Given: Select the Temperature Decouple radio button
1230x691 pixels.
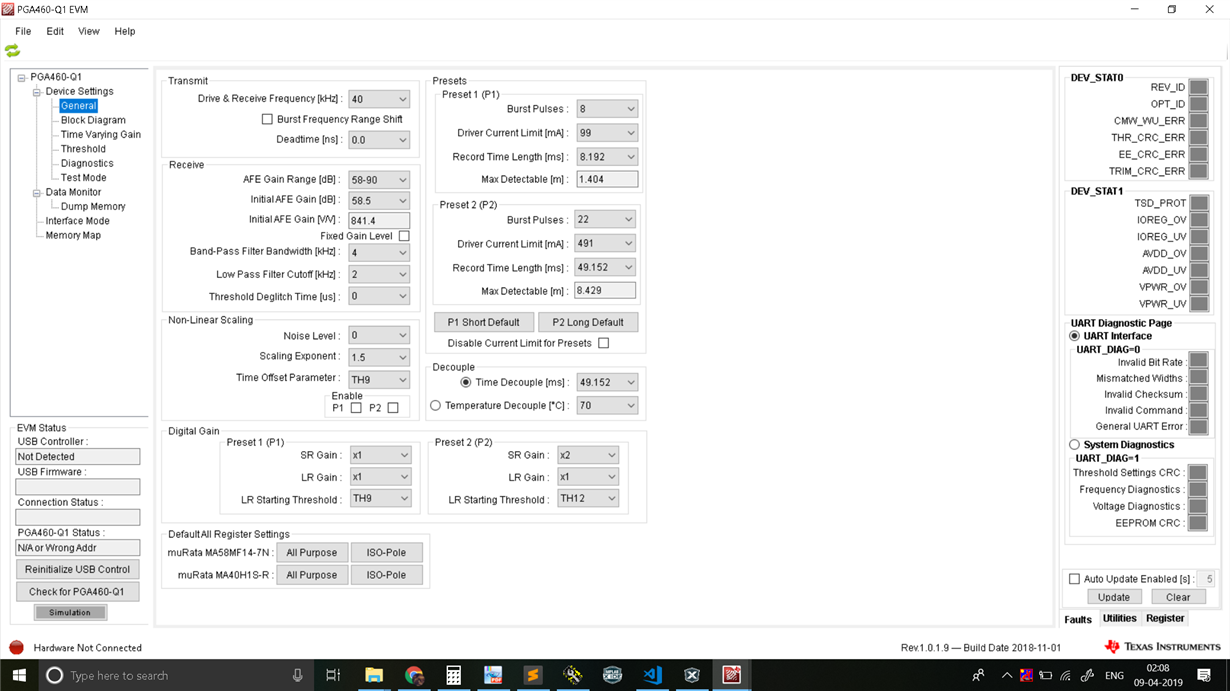Looking at the screenshot, I should coord(435,405).
